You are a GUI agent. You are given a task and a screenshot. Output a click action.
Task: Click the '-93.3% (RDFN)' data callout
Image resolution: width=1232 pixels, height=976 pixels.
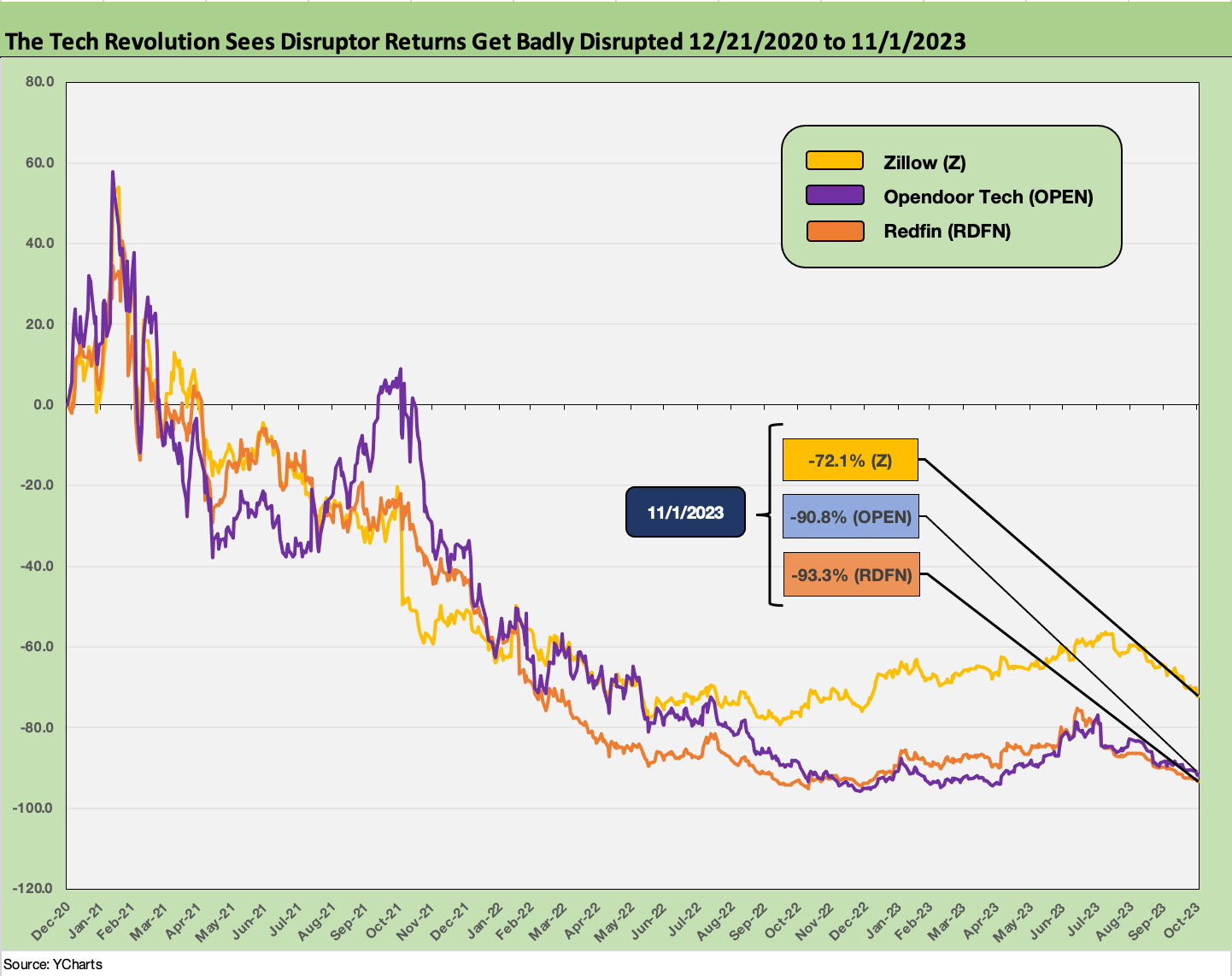(x=850, y=574)
